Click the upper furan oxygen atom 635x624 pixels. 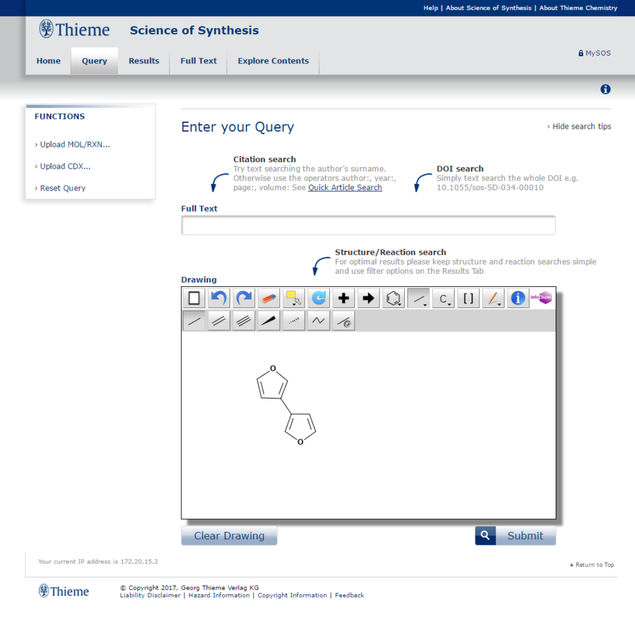pyautogui.click(x=273, y=368)
